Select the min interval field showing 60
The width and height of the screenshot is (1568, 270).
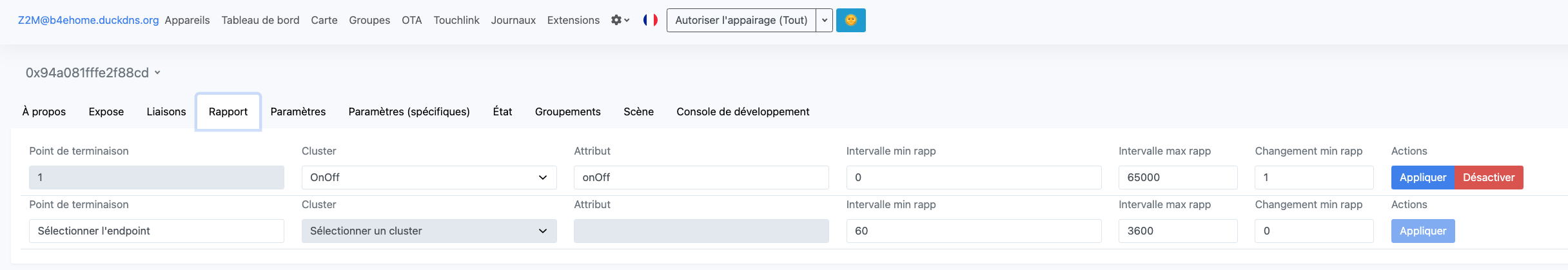coord(973,231)
